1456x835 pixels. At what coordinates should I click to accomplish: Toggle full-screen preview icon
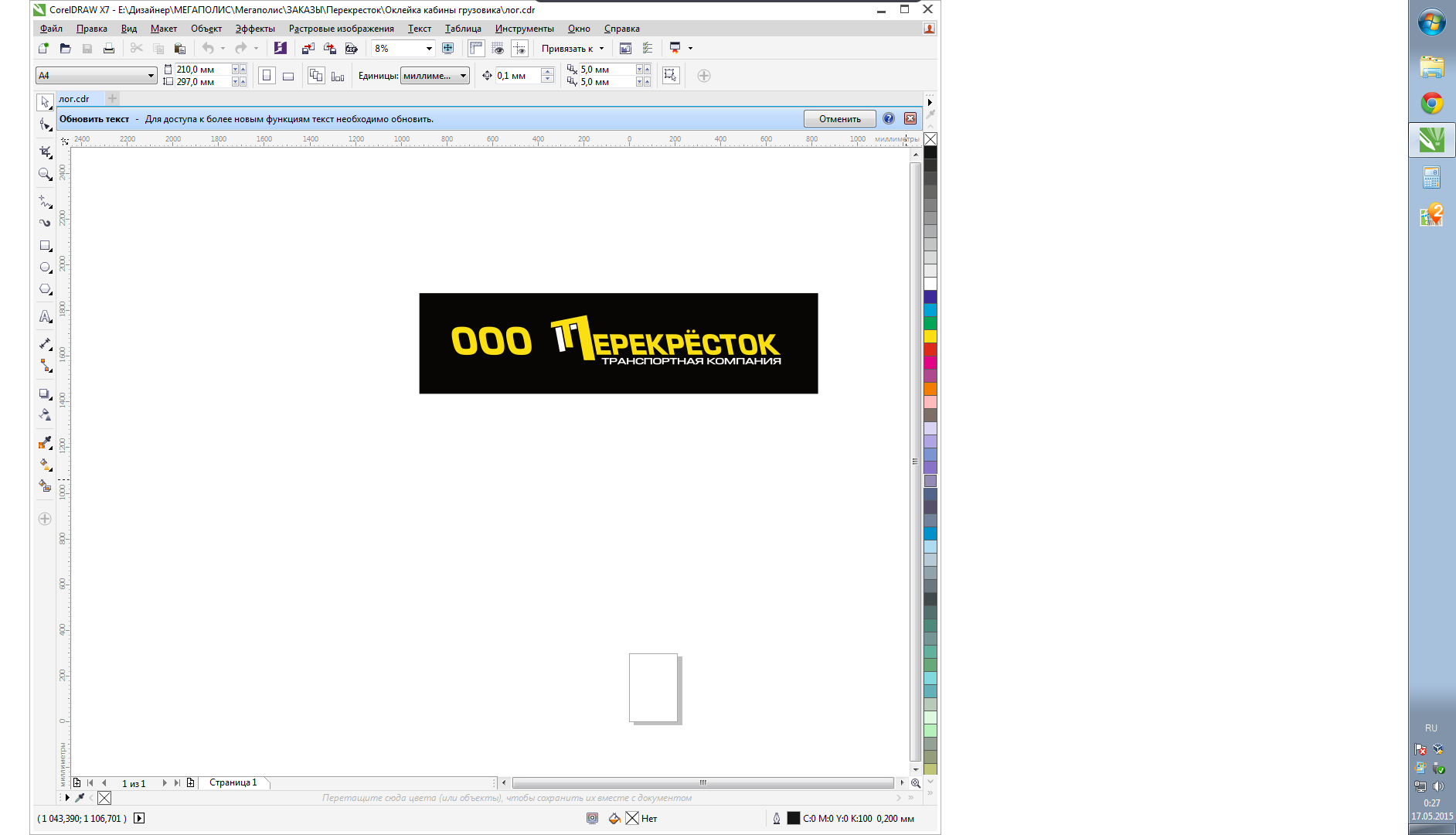coord(447,48)
